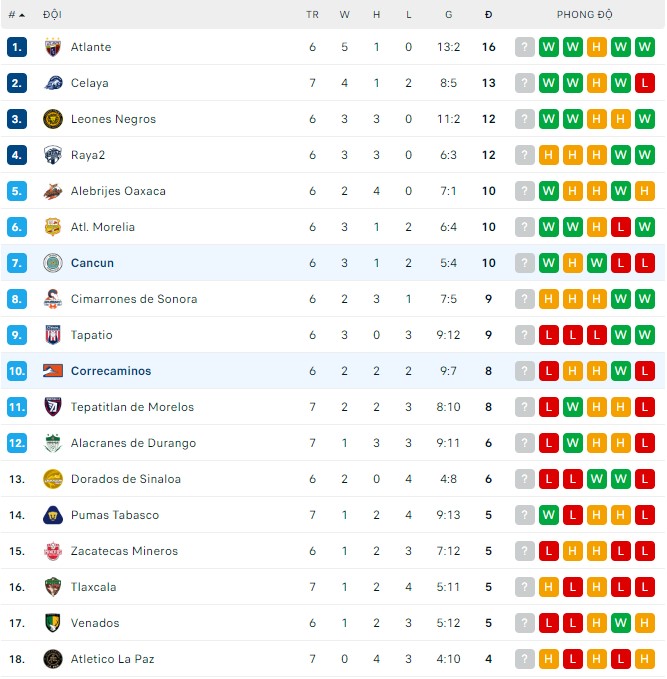The width and height of the screenshot is (667, 679).
Task: Click the Leones Negros team badge
Action: click(x=53, y=119)
